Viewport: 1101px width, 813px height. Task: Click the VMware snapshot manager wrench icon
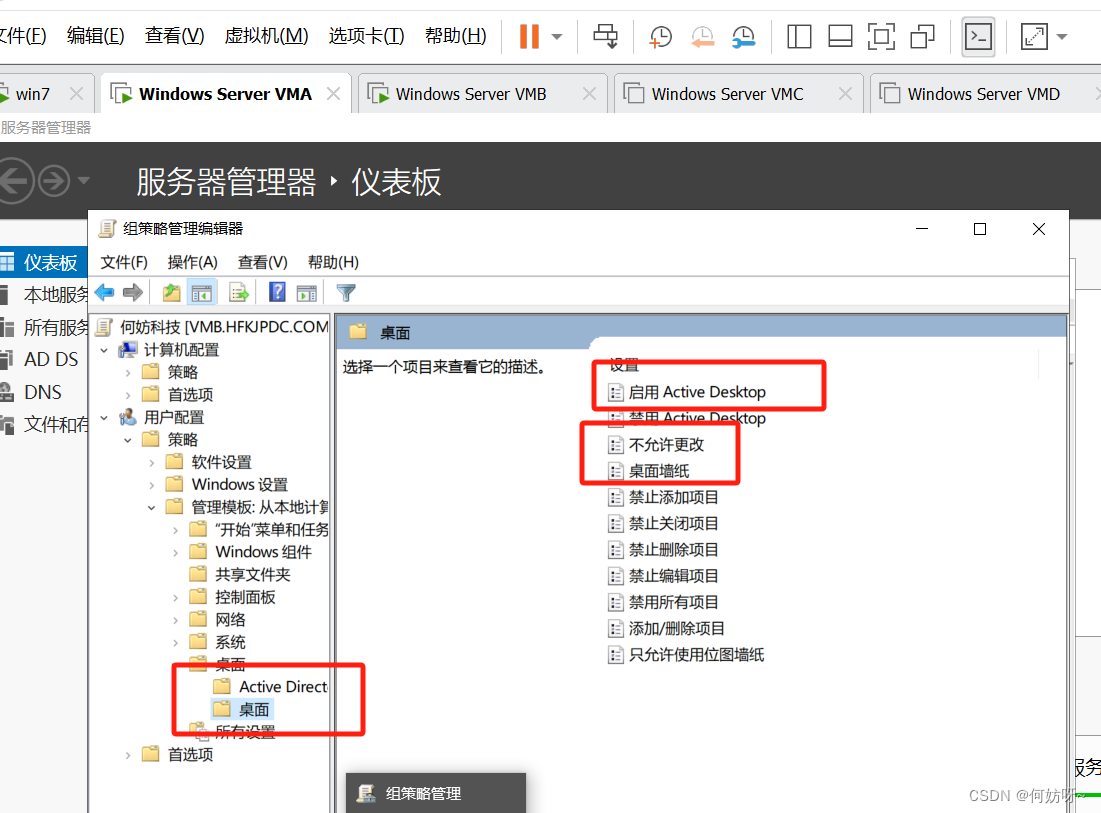744,37
